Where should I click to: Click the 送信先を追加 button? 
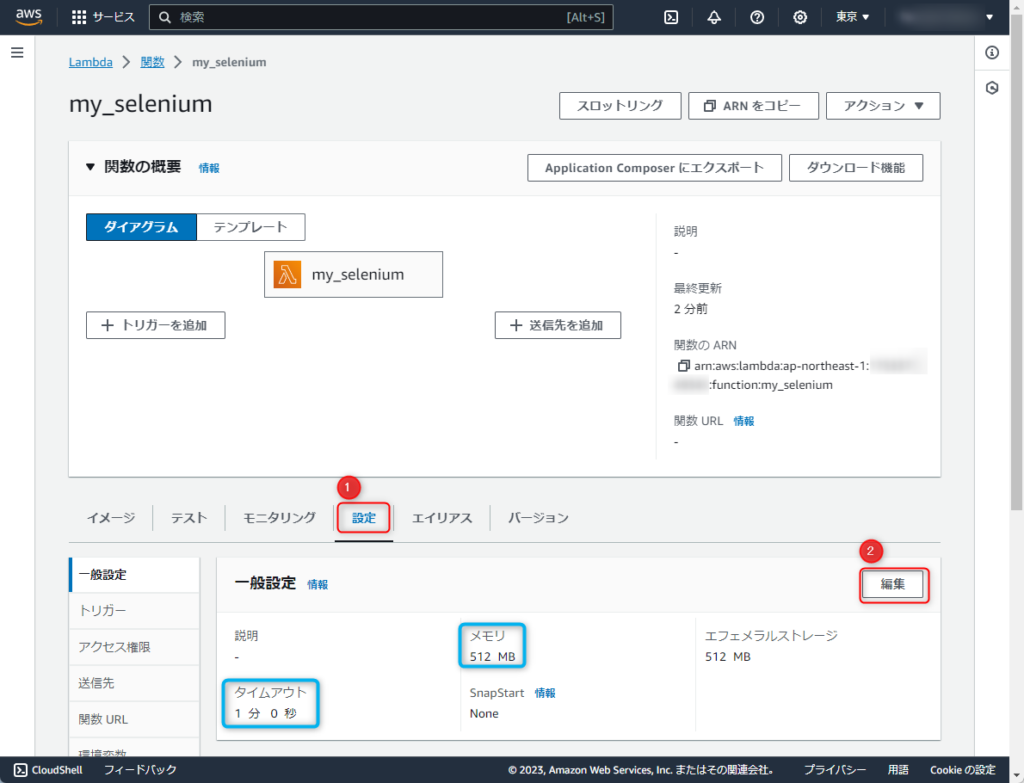[x=558, y=325]
